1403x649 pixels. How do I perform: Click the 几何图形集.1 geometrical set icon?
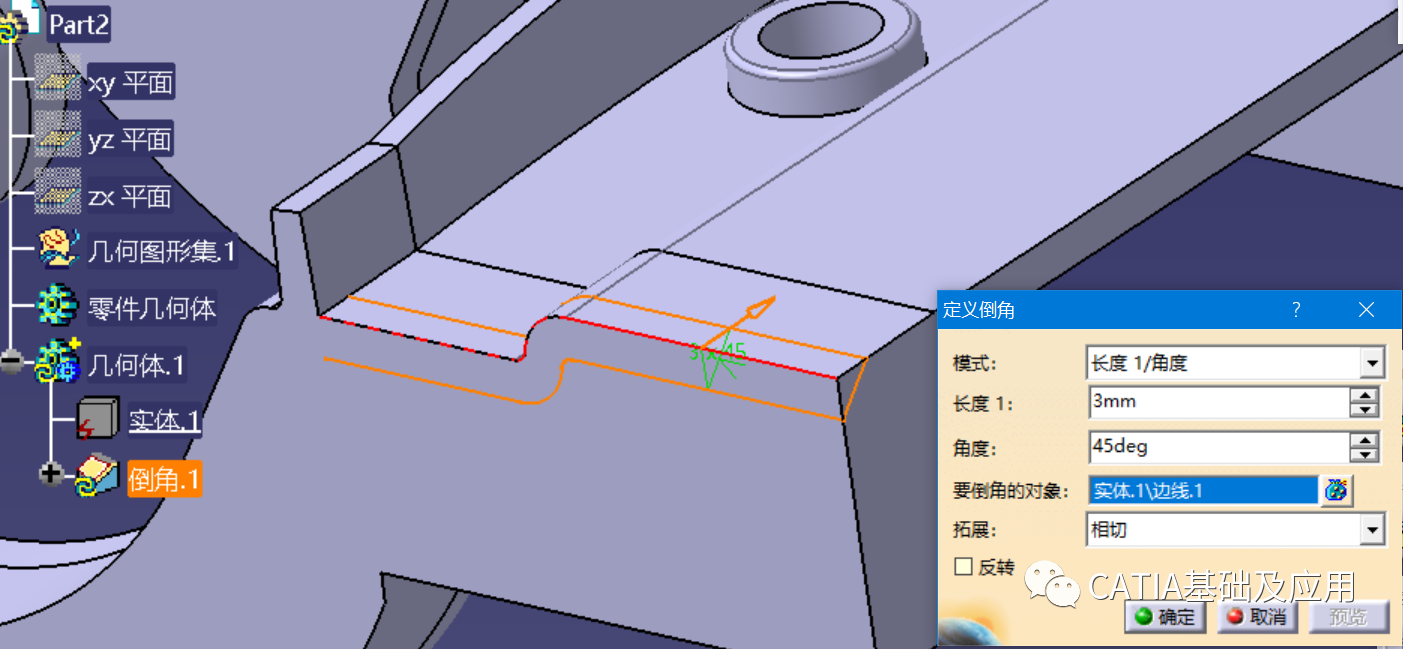(59, 250)
